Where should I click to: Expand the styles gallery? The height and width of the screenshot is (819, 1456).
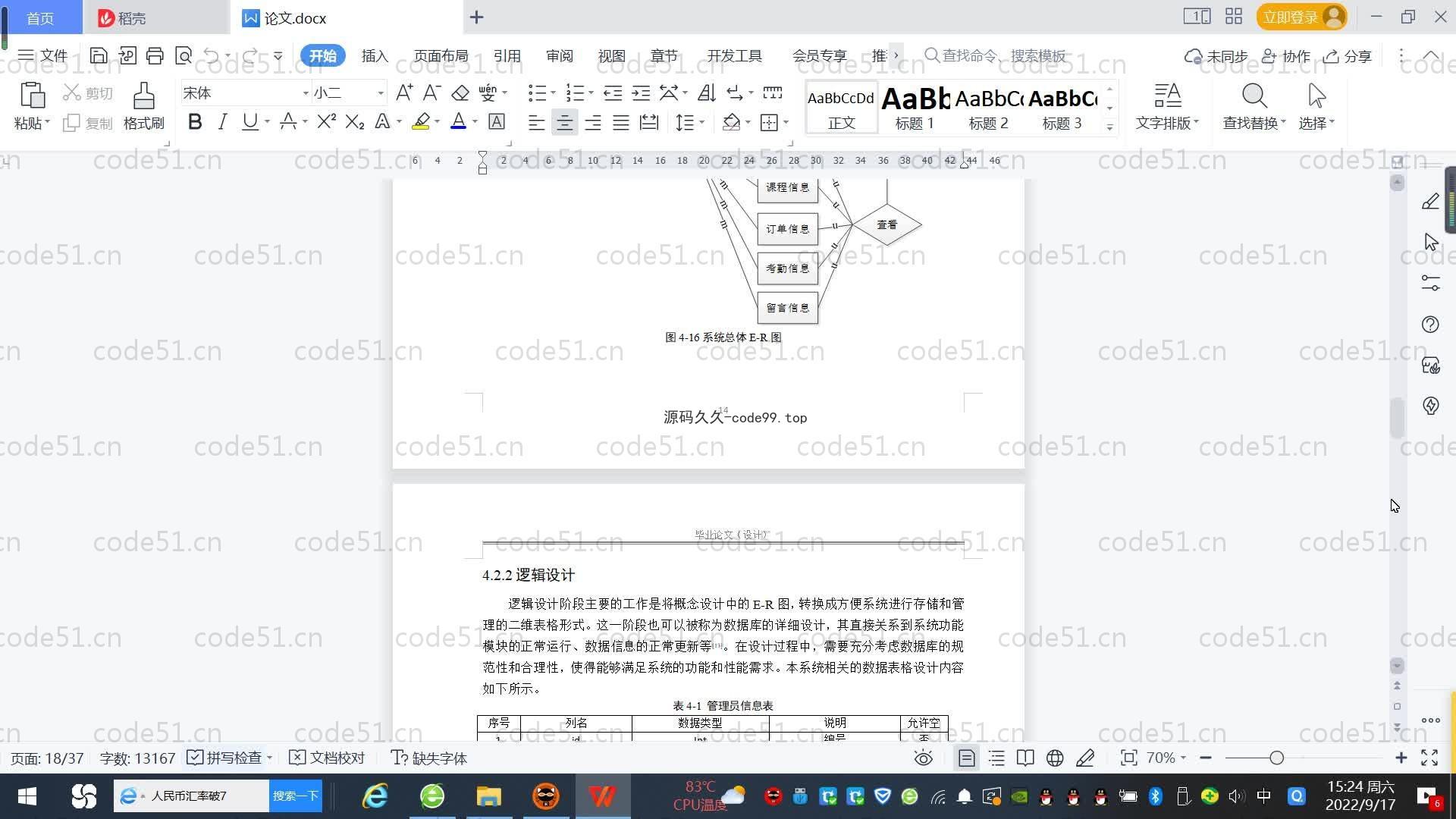pos(1109,127)
